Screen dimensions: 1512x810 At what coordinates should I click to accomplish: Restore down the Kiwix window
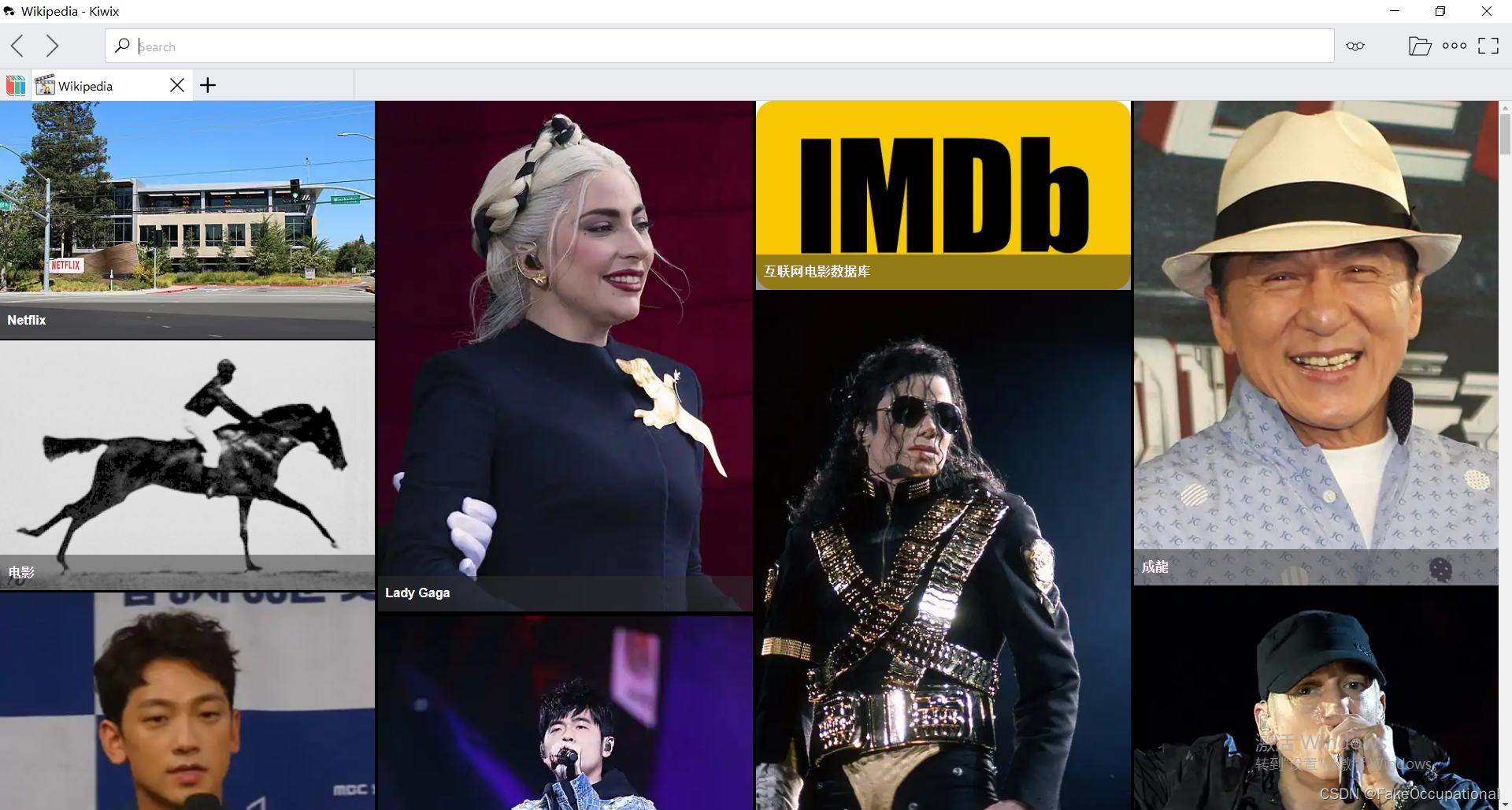click(x=1440, y=11)
